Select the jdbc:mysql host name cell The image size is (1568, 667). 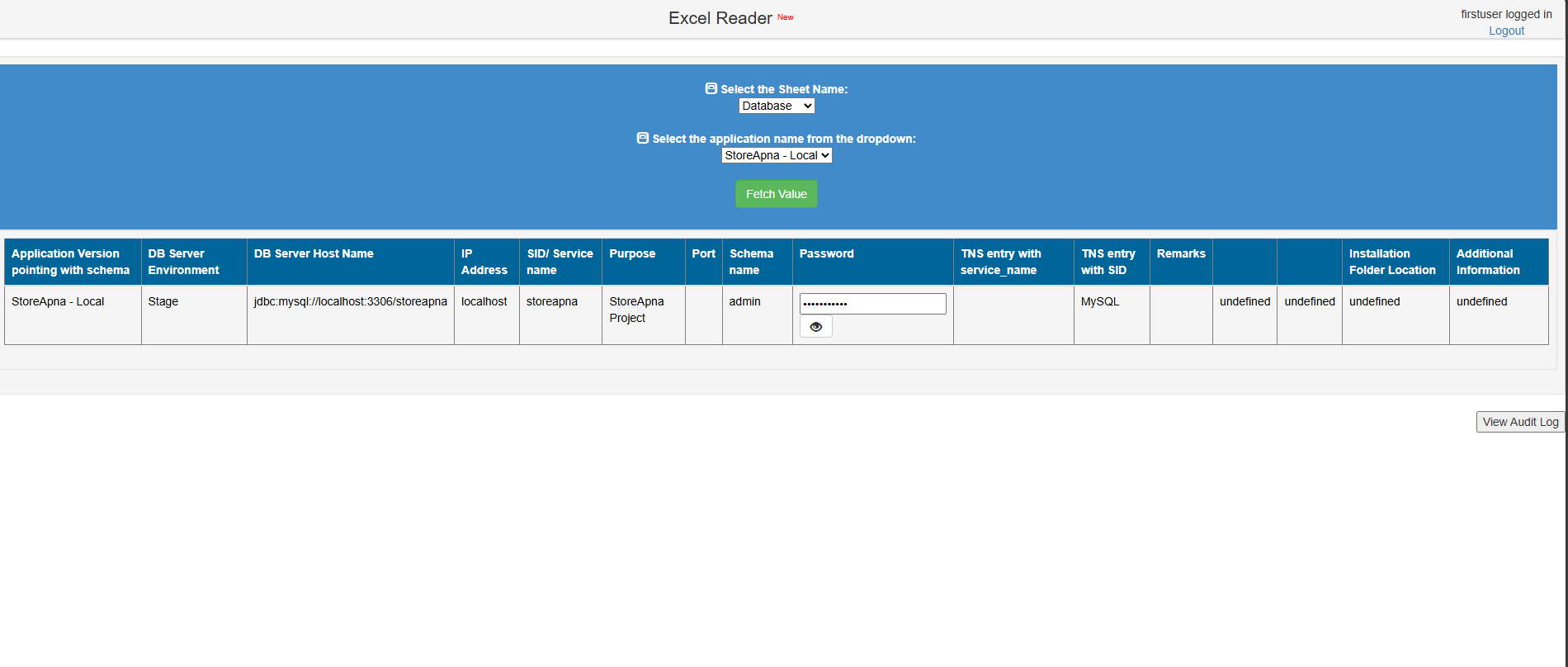pos(350,301)
